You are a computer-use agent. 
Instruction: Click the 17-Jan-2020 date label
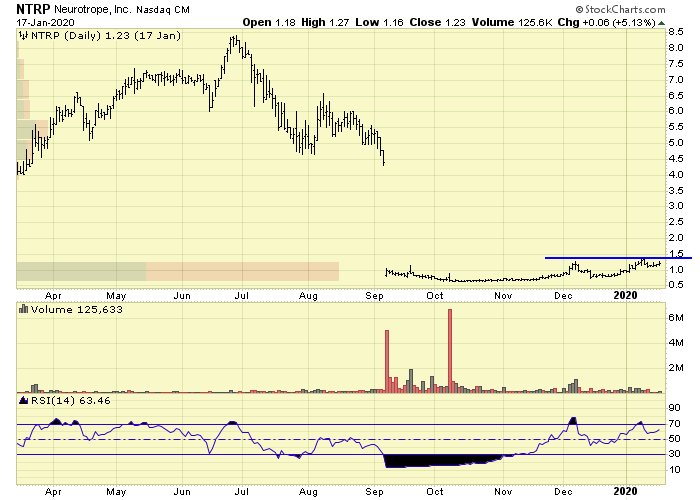click(x=46, y=22)
